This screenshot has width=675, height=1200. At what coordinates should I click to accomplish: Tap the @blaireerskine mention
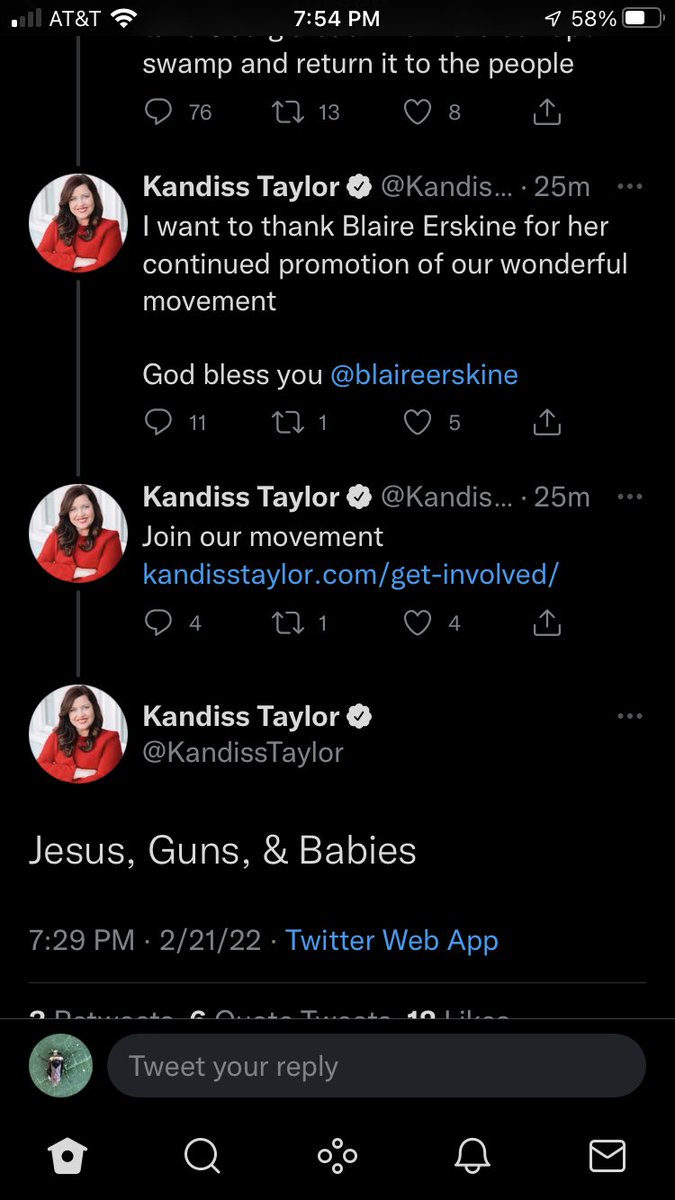pyautogui.click(x=424, y=375)
